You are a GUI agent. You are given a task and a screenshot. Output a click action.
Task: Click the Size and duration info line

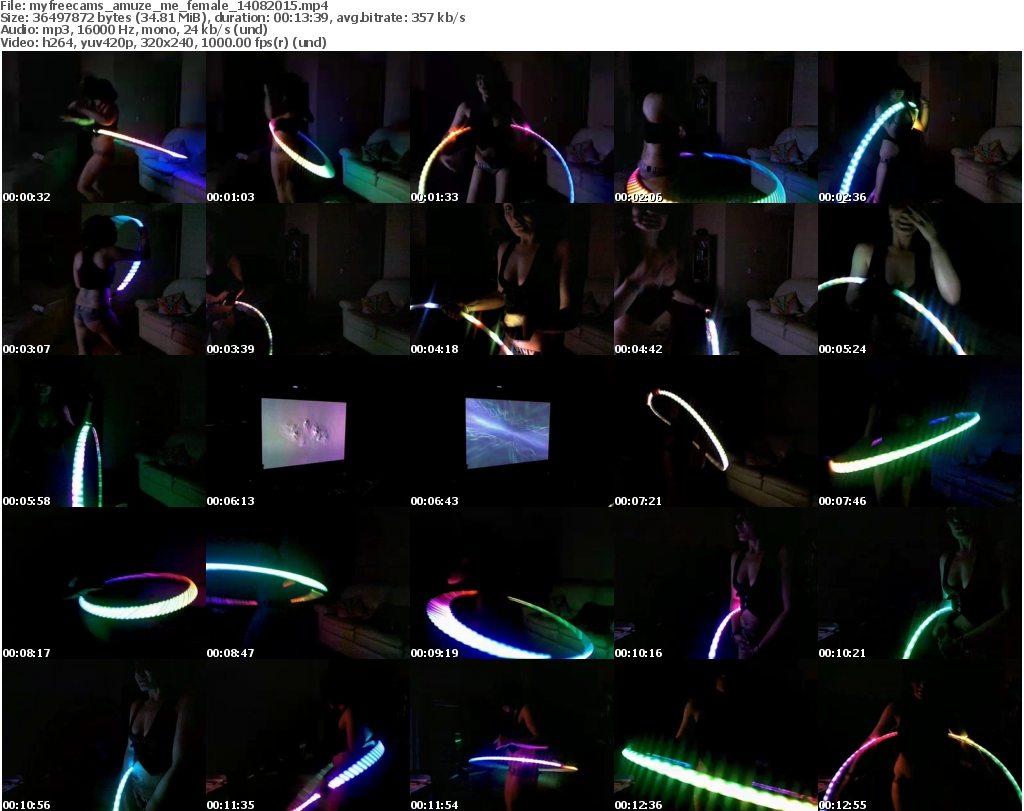pos(233,18)
